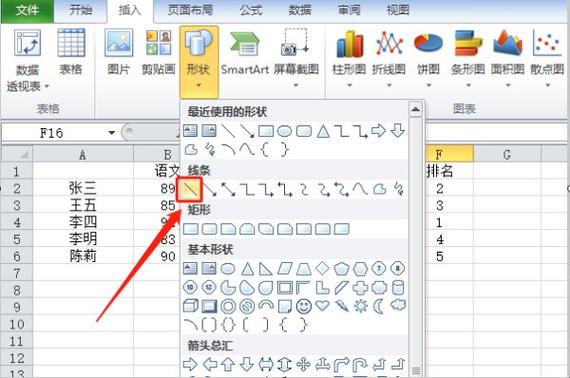Select the sun shape

pos(361,306)
